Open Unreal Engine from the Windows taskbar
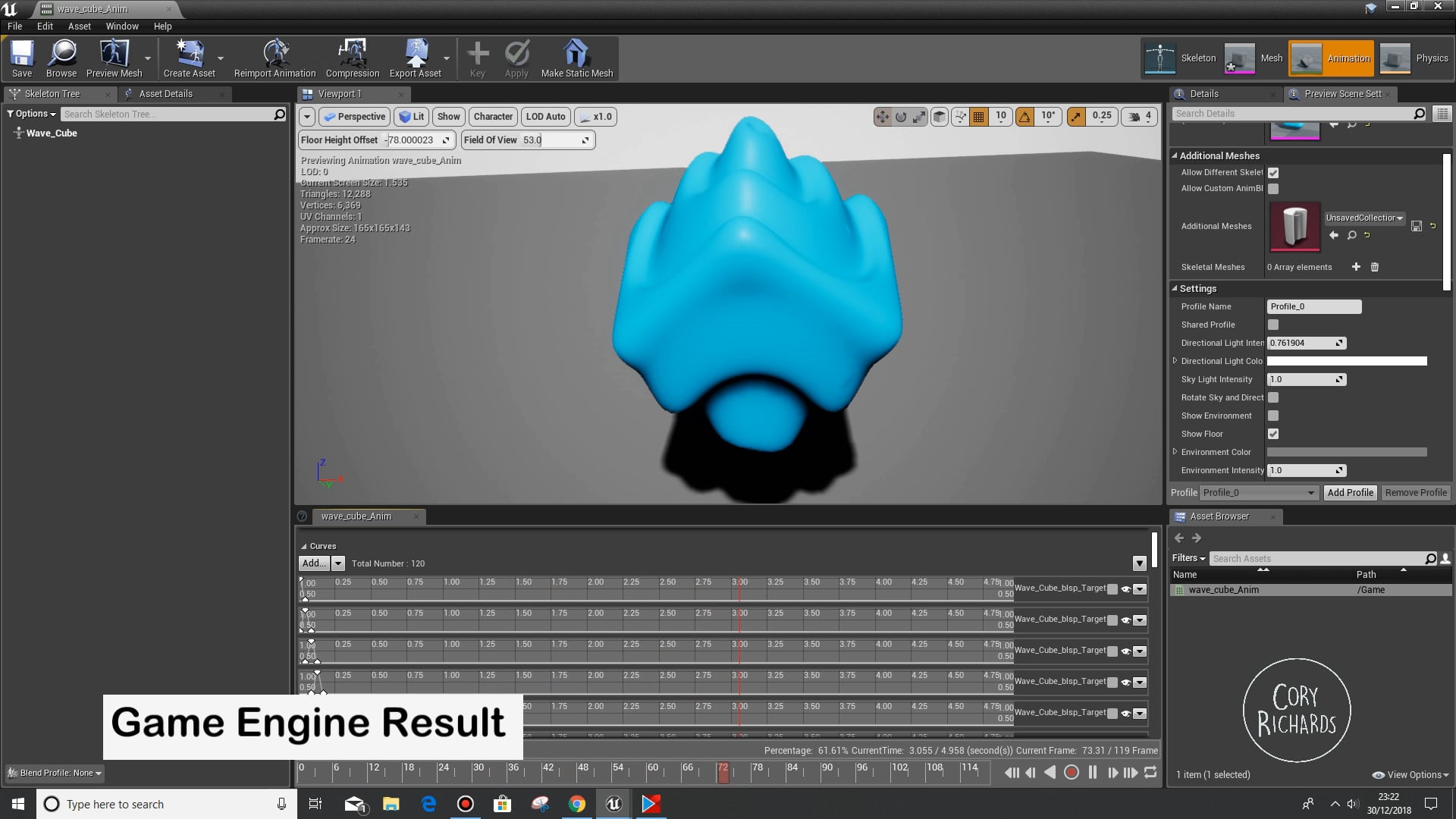The width and height of the screenshot is (1456, 819). point(614,804)
